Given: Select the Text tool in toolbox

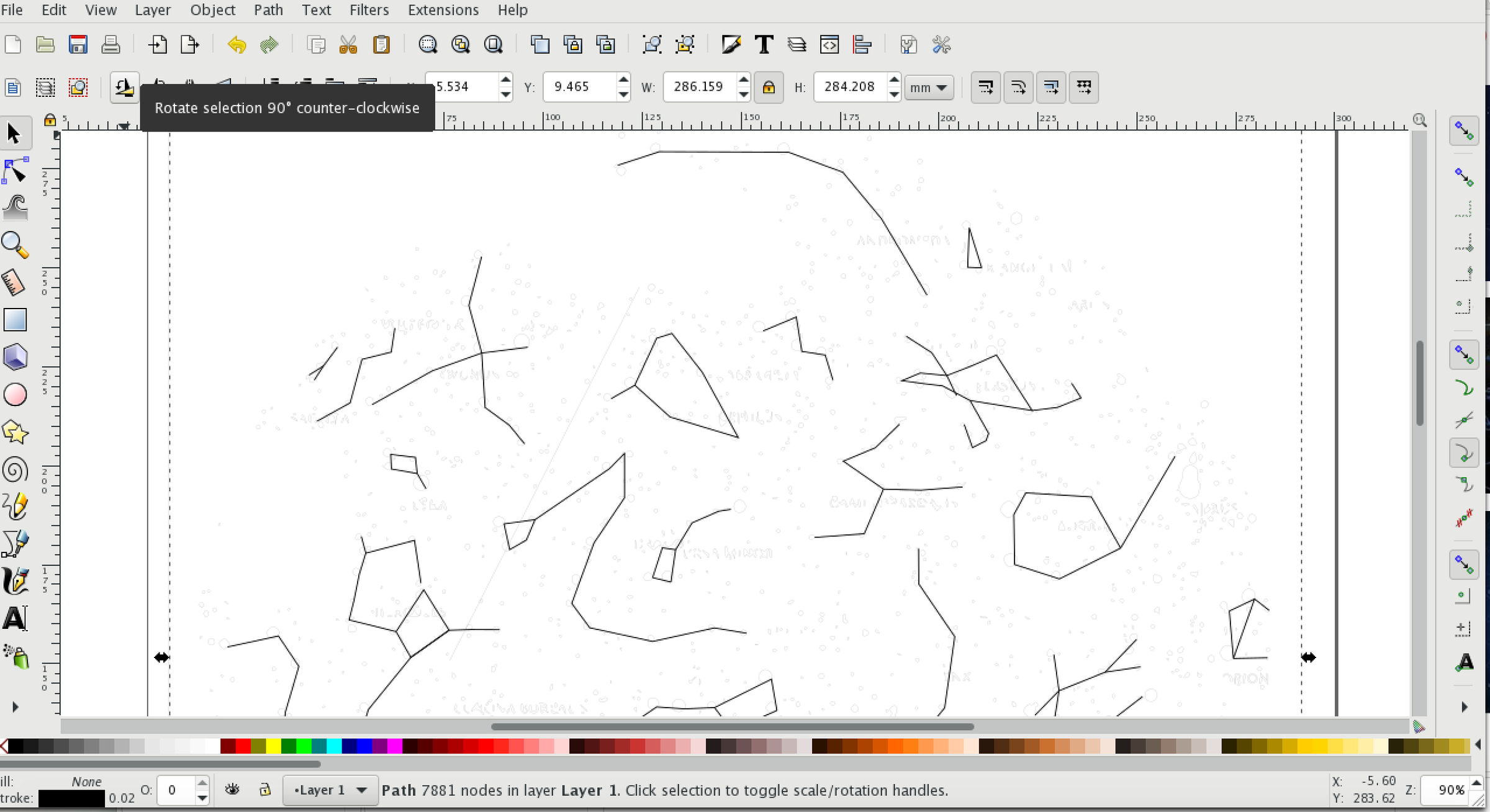Looking at the screenshot, I should pos(15,618).
